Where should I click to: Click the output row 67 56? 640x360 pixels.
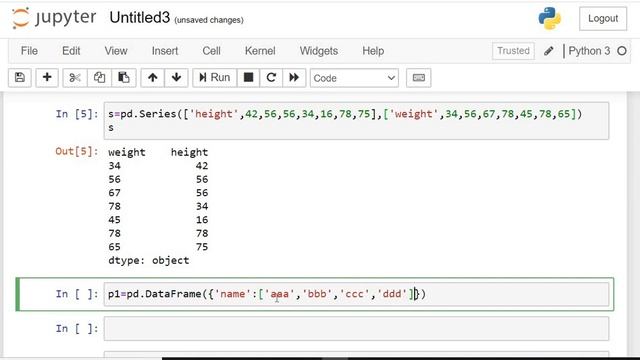(158, 193)
